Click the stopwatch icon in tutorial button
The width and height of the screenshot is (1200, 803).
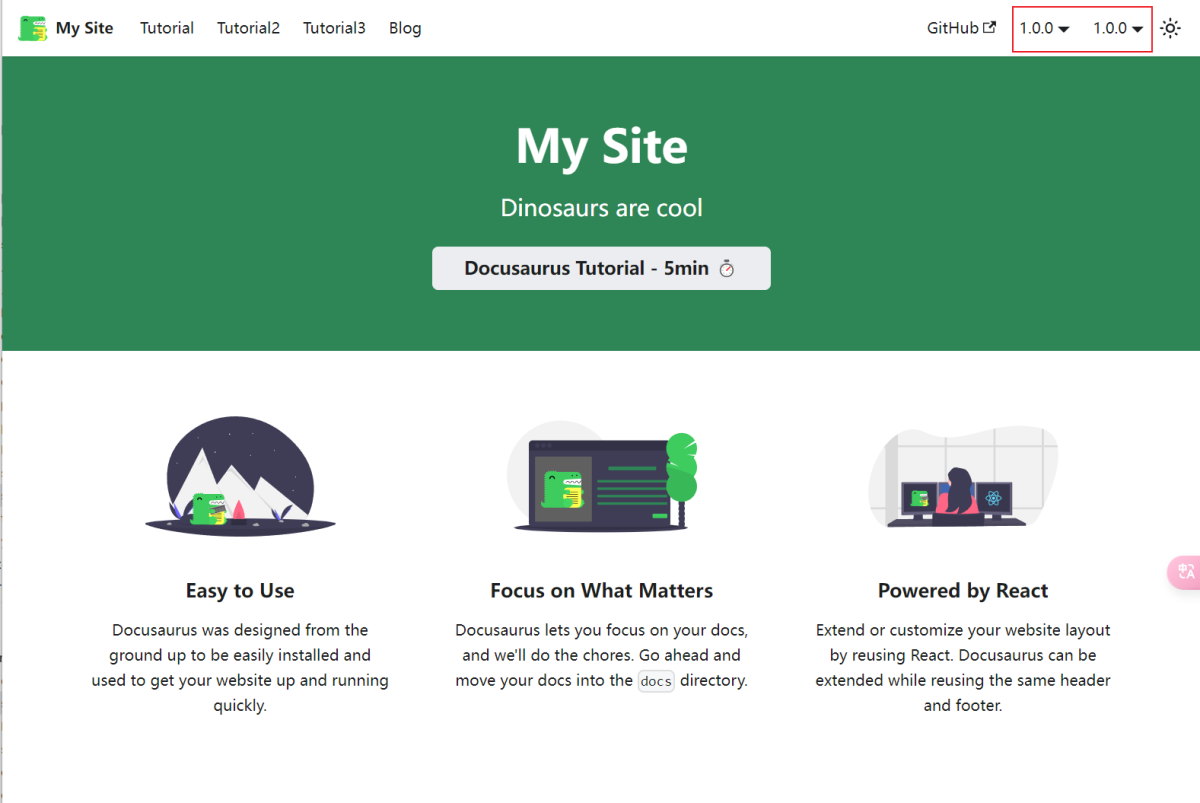coord(727,269)
